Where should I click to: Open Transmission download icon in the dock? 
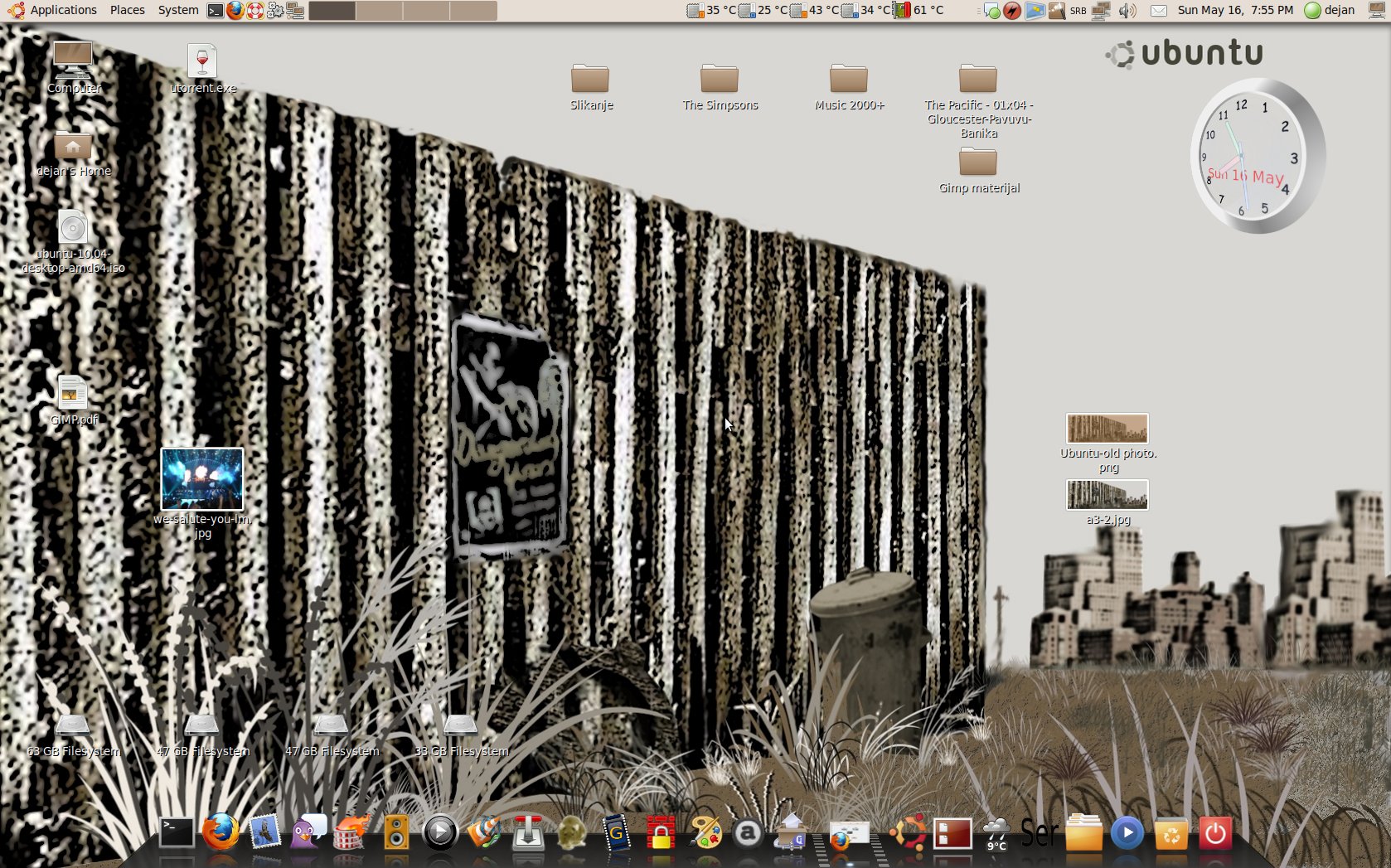coord(528,832)
